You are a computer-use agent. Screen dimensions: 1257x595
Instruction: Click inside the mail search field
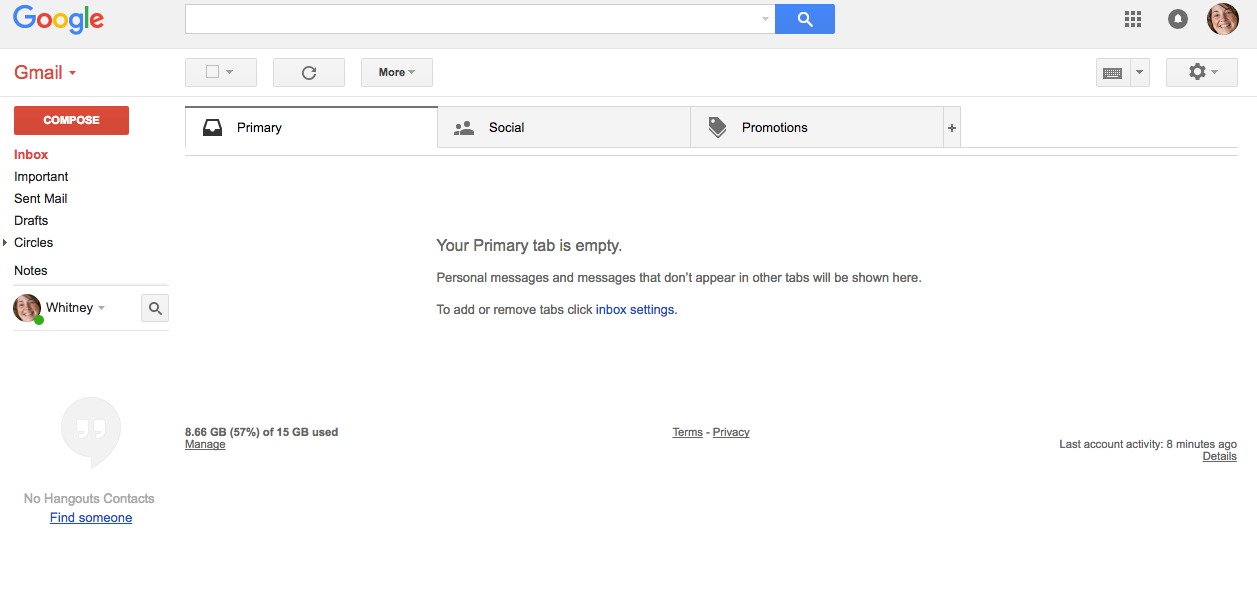point(470,19)
